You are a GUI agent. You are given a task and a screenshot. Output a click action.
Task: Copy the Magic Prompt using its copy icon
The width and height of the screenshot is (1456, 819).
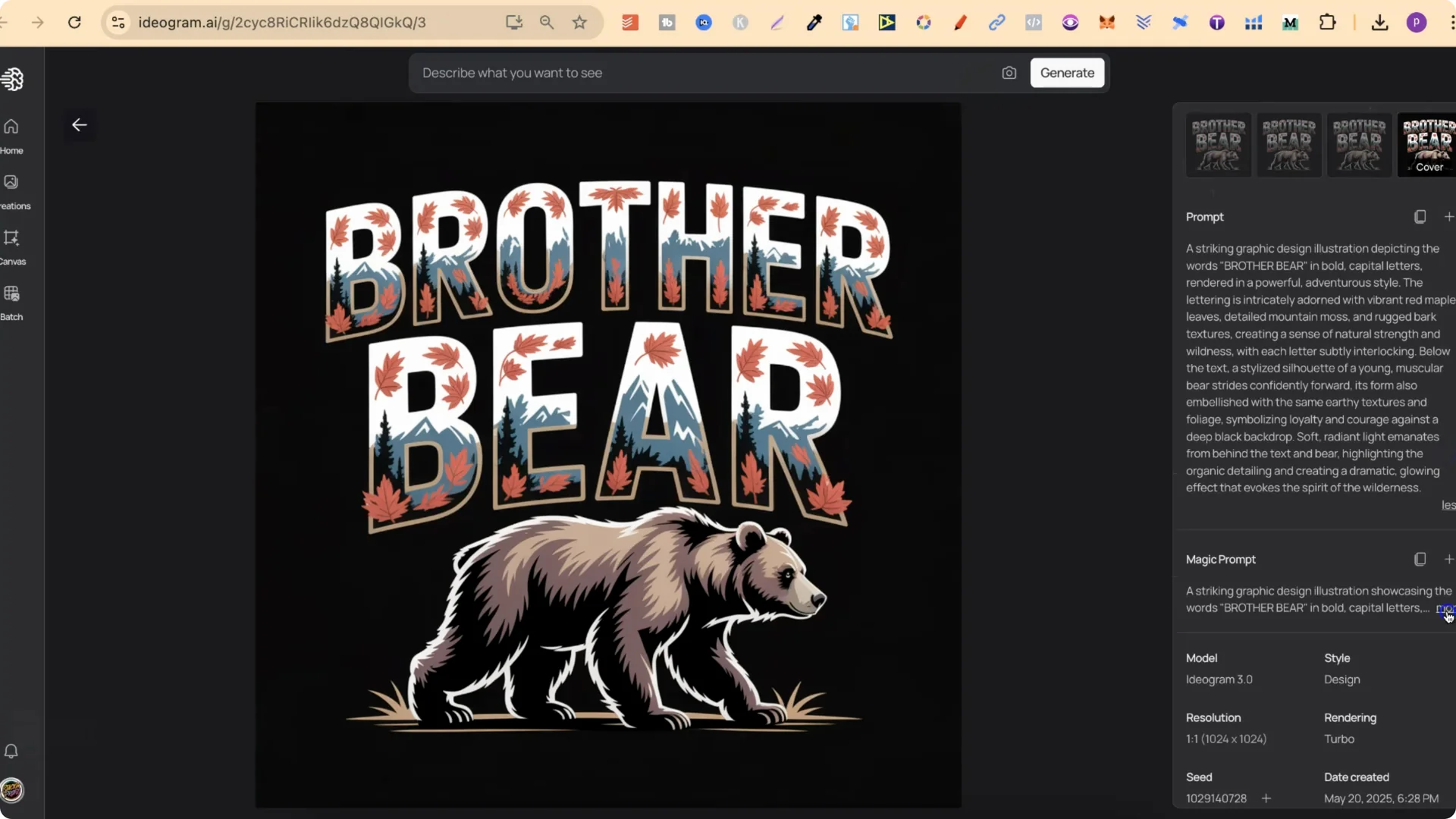tap(1419, 559)
